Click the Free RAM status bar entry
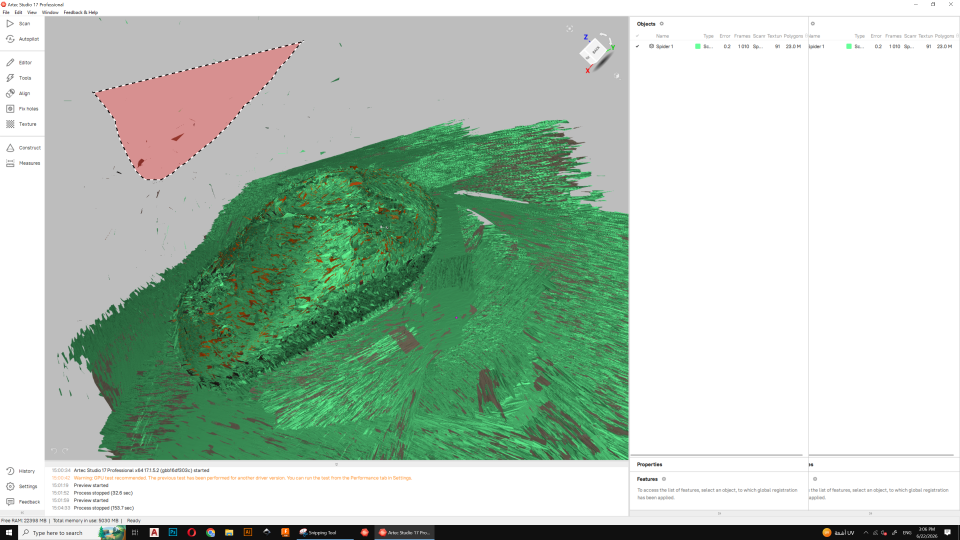 pos(24,520)
